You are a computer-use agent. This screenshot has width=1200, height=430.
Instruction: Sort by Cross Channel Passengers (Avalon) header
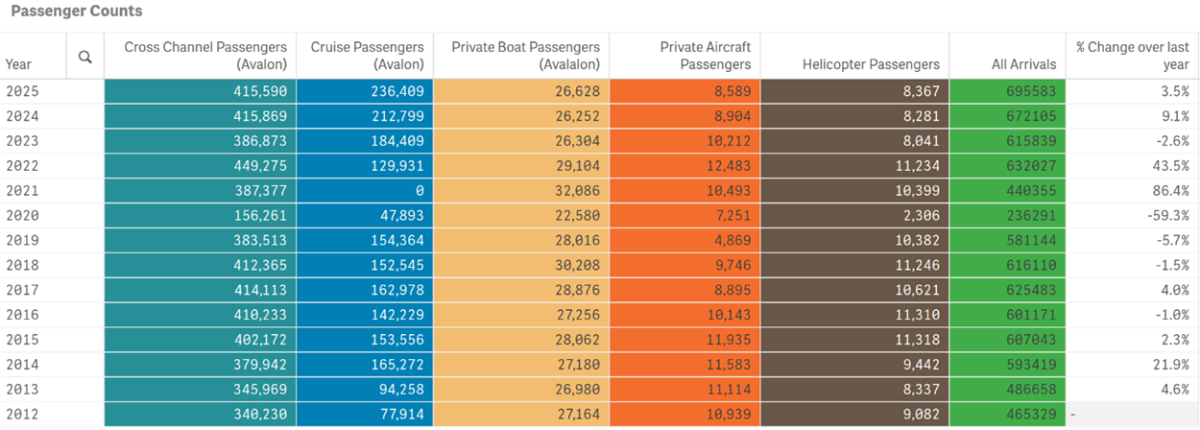pos(207,55)
